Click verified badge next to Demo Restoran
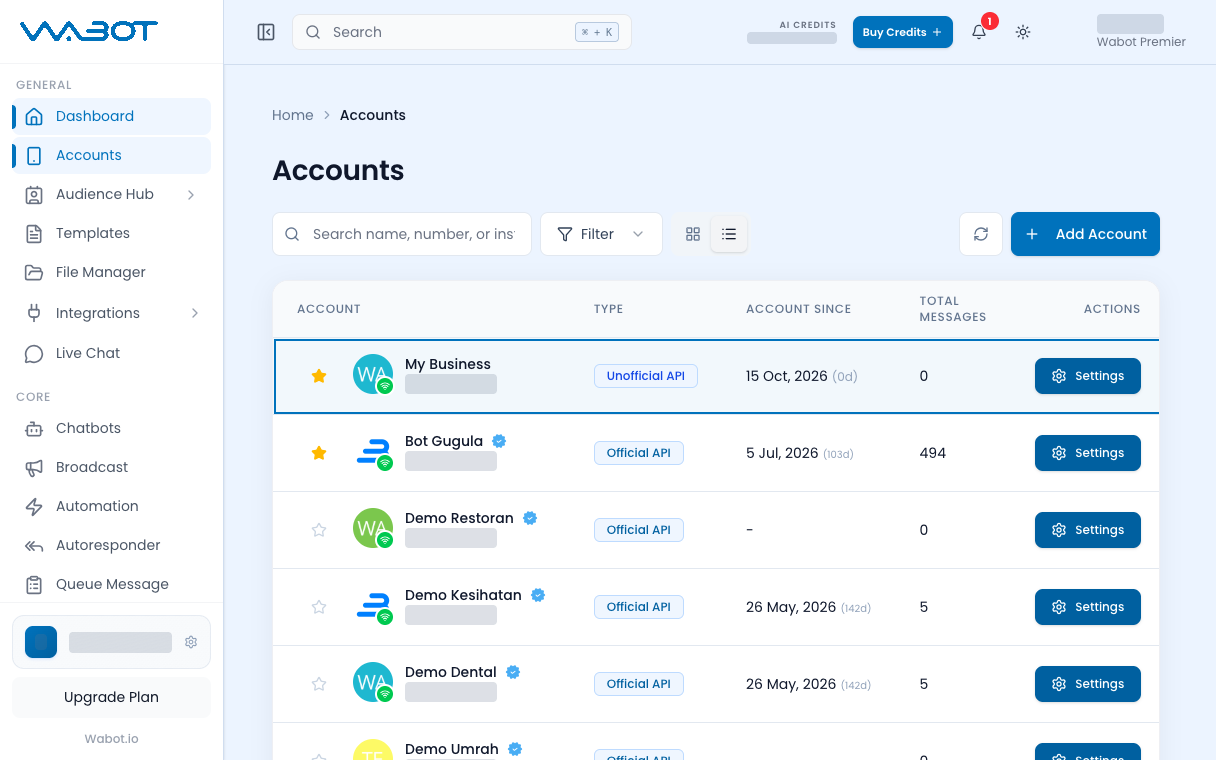This screenshot has height=760, width=1216. 530,518
